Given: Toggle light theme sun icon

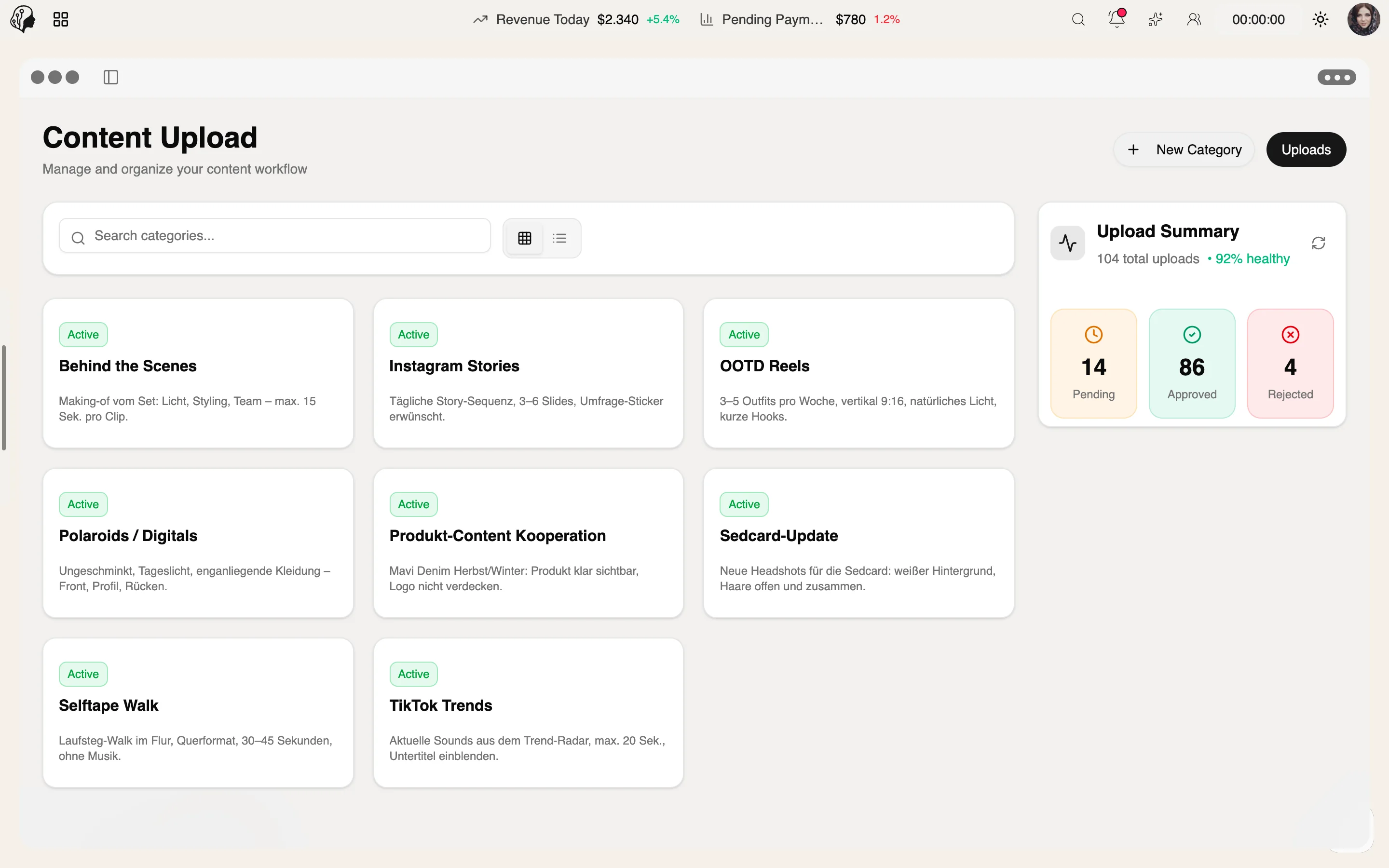Looking at the screenshot, I should click(x=1320, y=19).
